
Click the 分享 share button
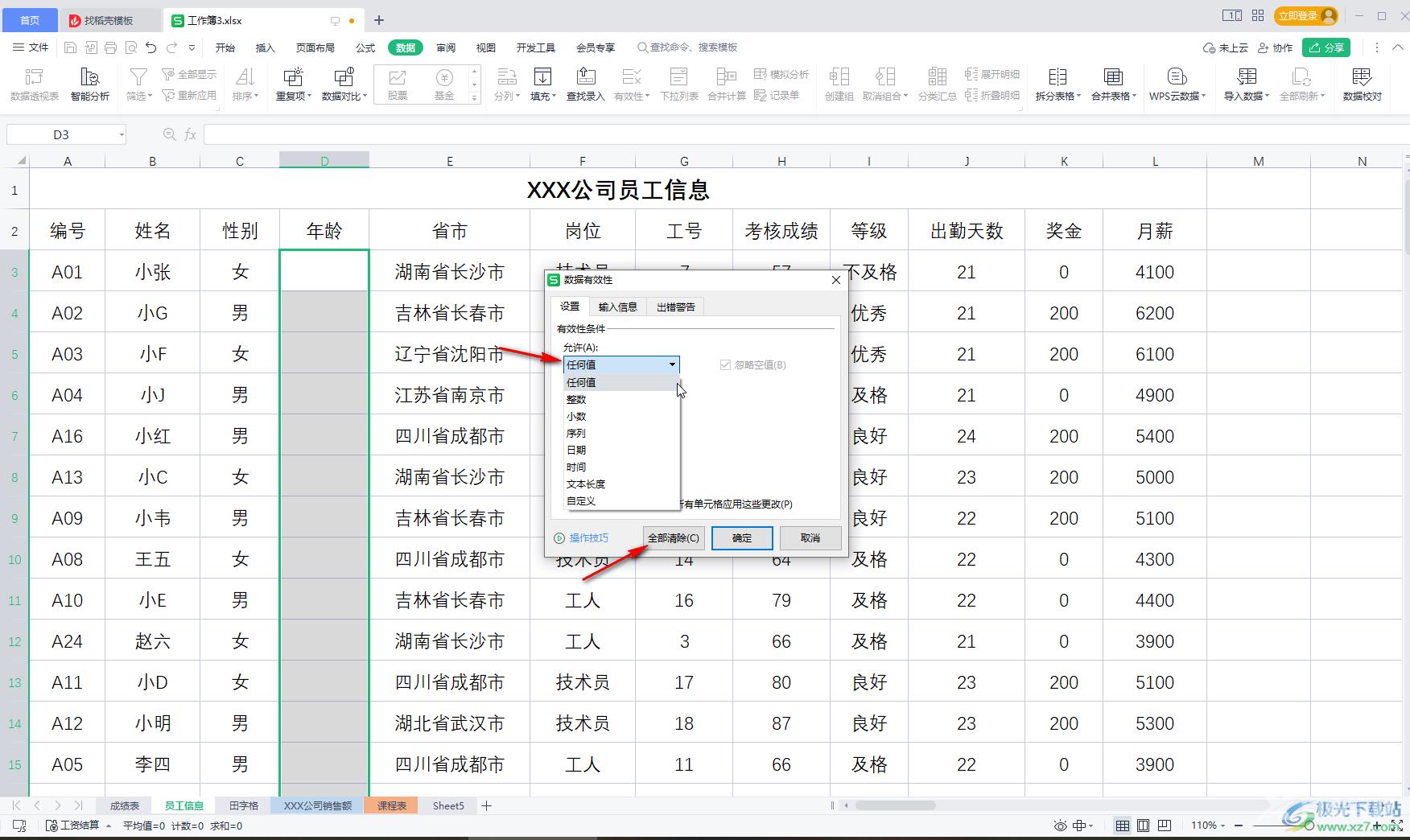(1326, 47)
